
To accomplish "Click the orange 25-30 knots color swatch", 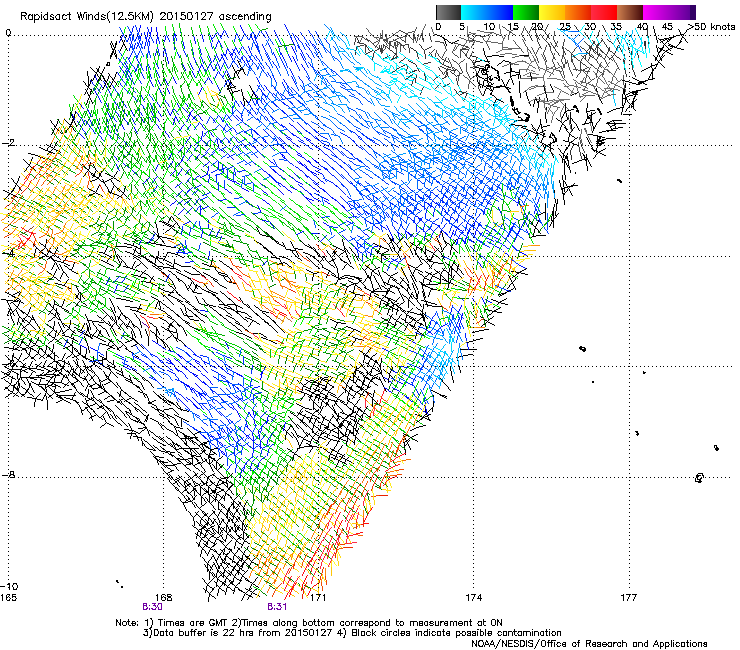I will [x=578, y=12].
